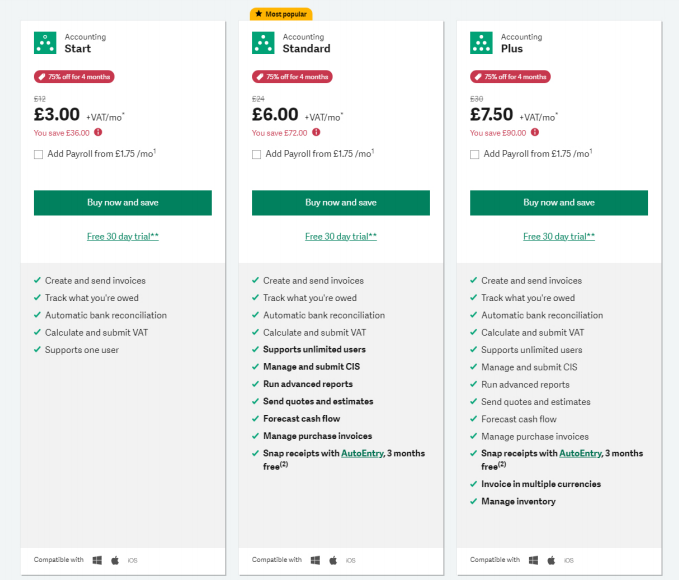Viewport: 679px width, 580px height.
Task: Enable Add Payroll checkbox for Start plan
Action: 39,154
